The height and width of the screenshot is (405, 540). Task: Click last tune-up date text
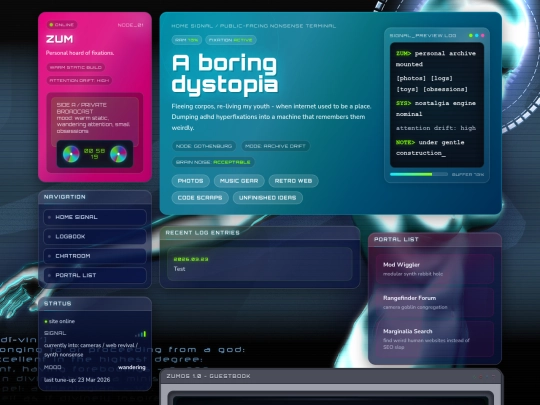pos(77,380)
